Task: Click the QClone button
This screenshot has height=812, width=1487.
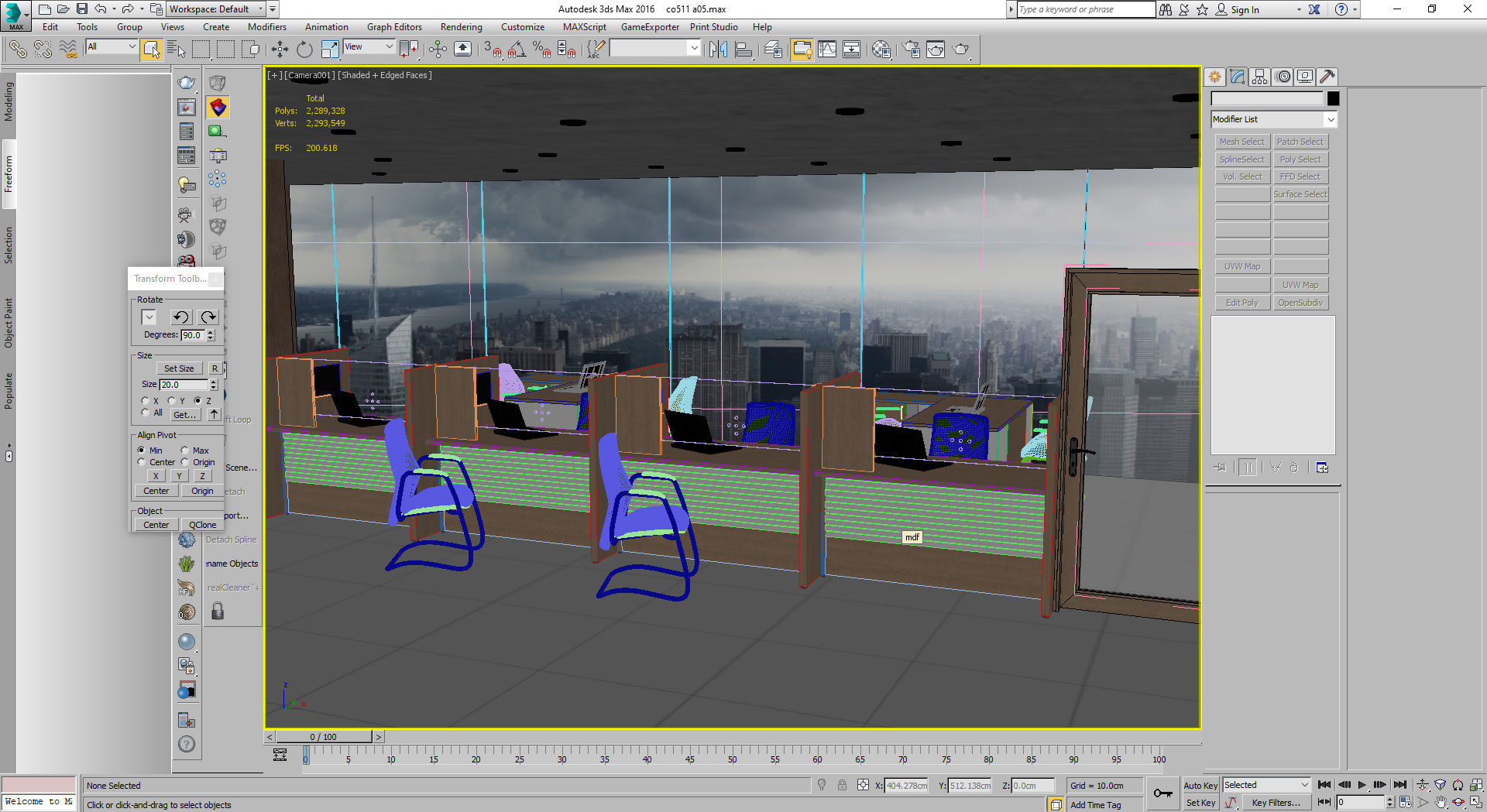Action: 203,524
